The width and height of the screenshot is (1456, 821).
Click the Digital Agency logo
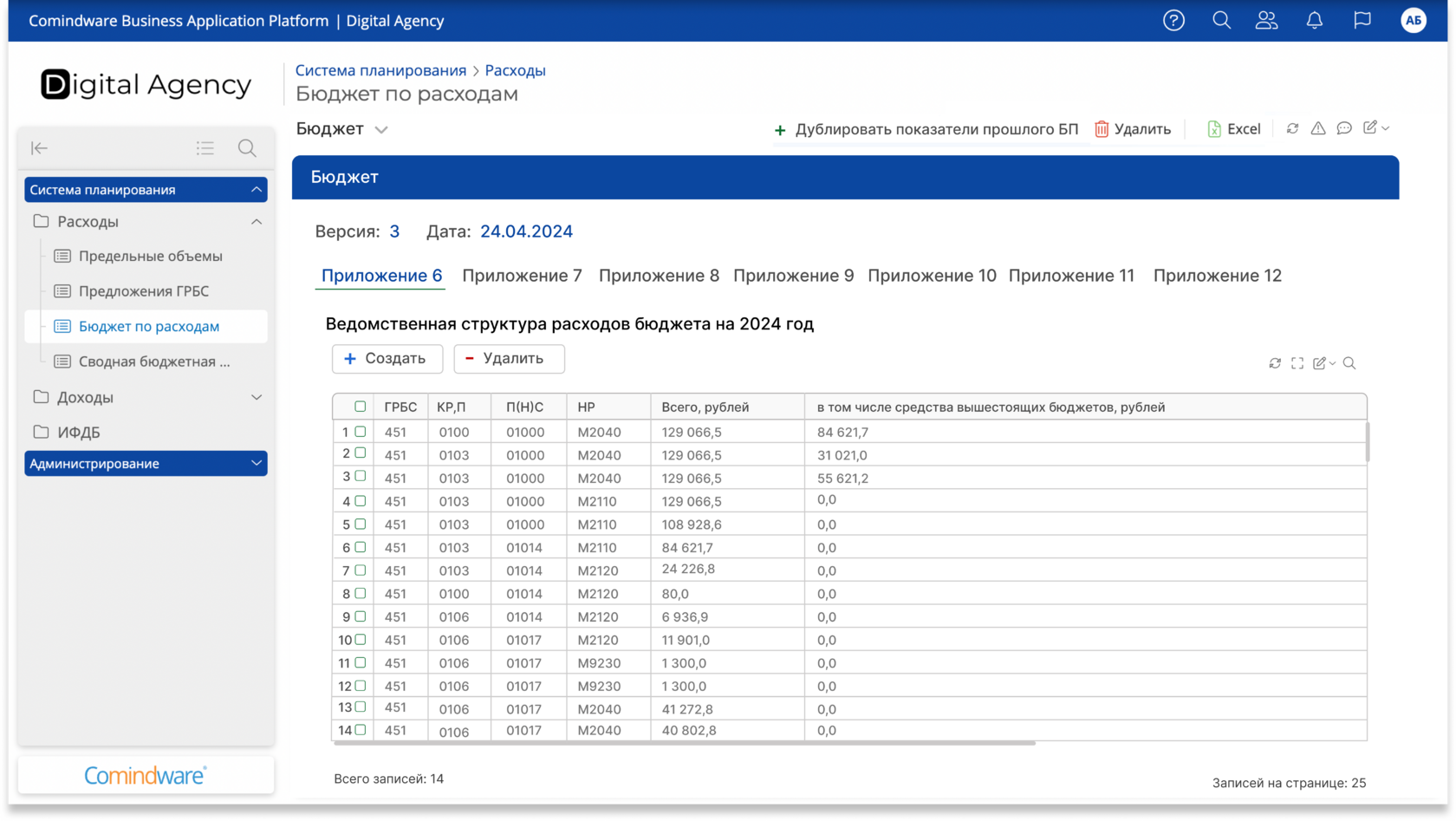[x=146, y=84]
